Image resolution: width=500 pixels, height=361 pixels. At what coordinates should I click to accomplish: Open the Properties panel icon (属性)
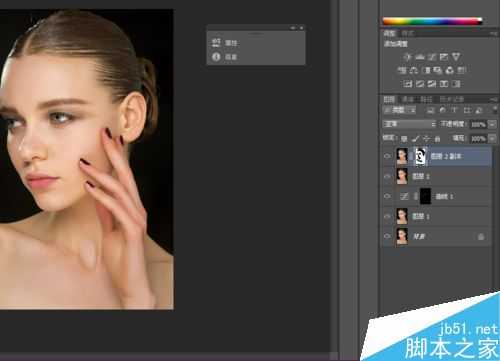(216, 43)
